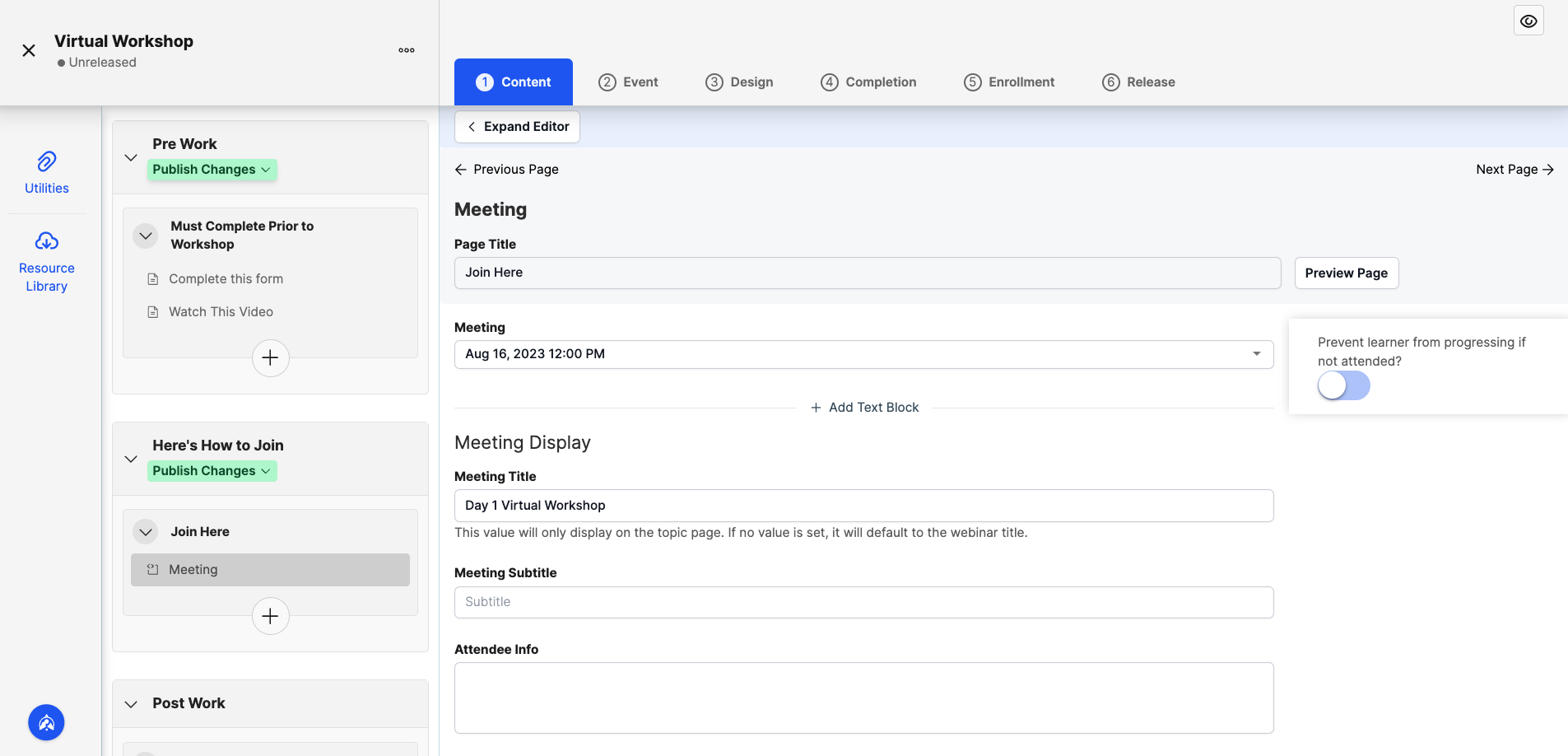Click Here's How to Join title
The width and height of the screenshot is (1568, 756).
tap(218, 446)
